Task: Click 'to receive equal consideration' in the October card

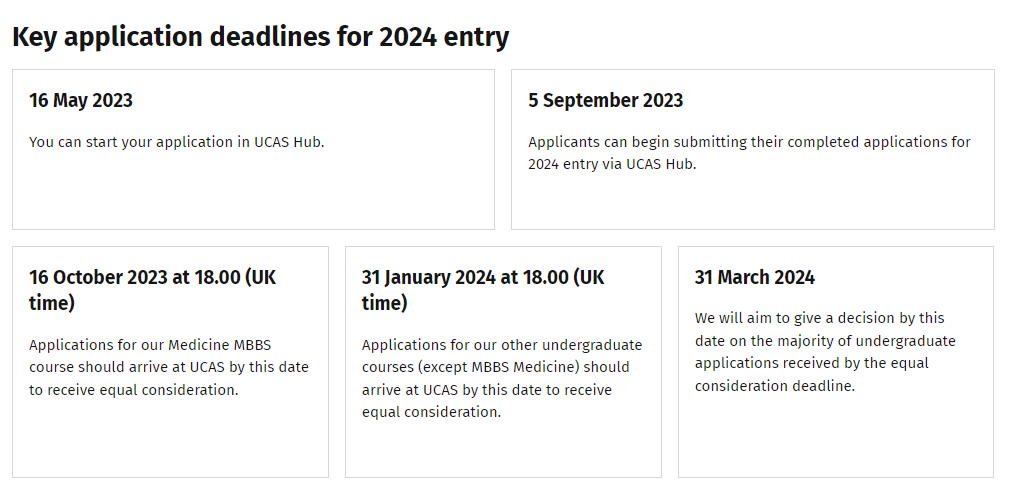Action: click(x=134, y=390)
